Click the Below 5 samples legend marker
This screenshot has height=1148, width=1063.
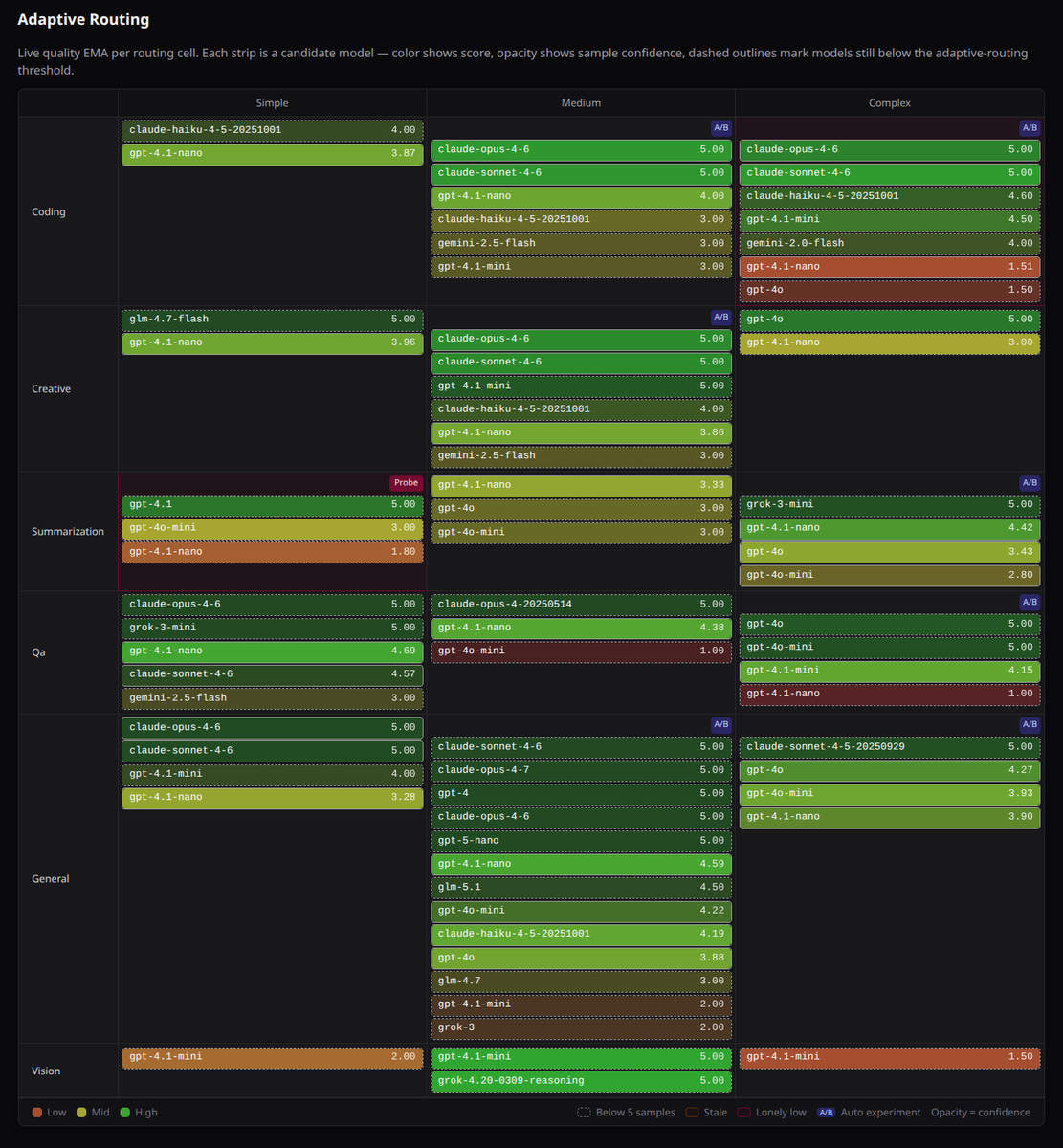(x=584, y=1113)
